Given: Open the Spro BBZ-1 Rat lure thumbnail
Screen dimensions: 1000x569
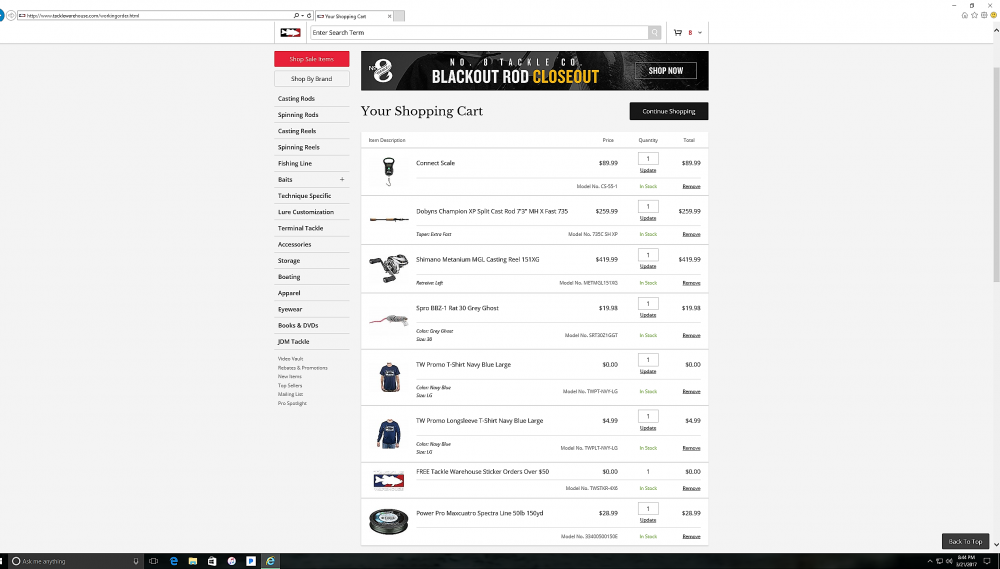Looking at the screenshot, I should point(388,320).
